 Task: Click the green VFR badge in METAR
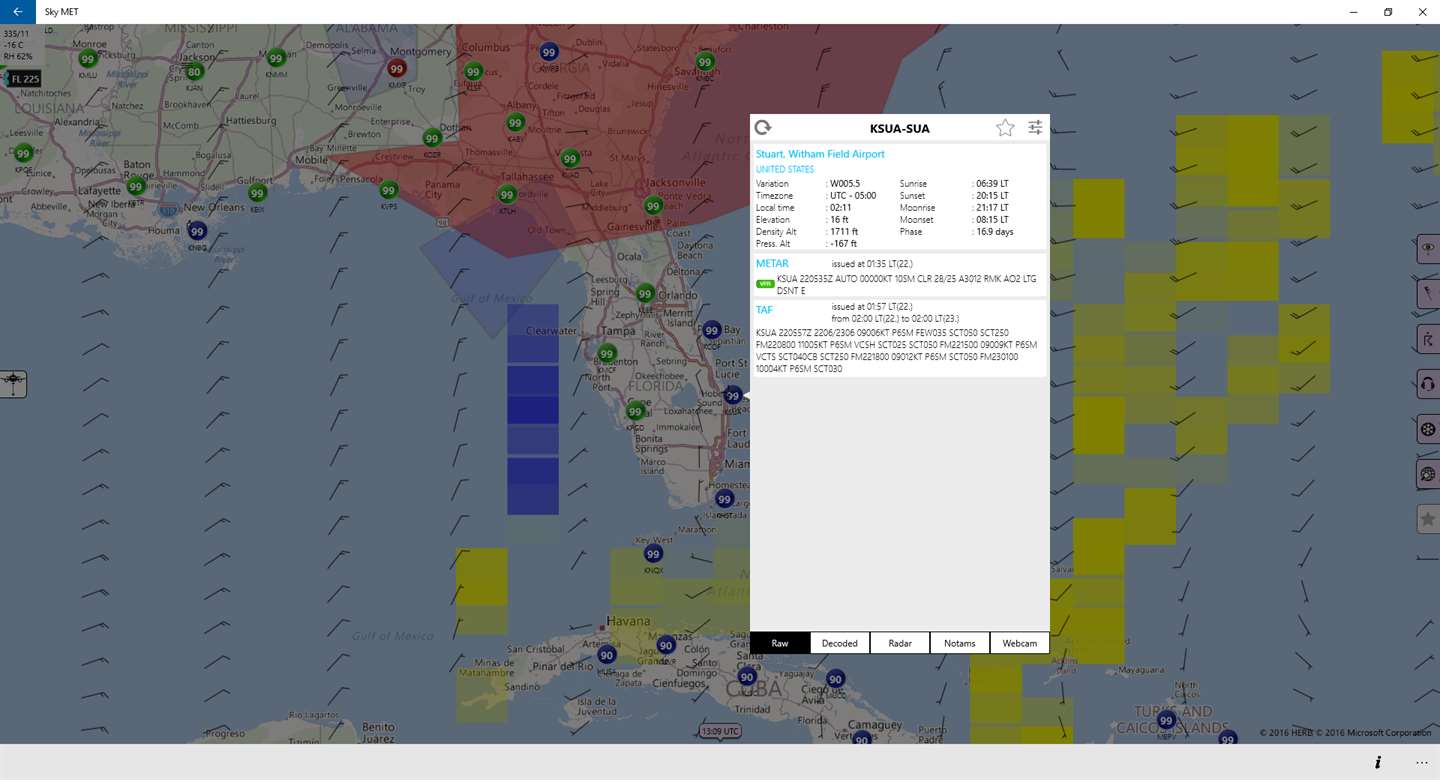coord(765,283)
